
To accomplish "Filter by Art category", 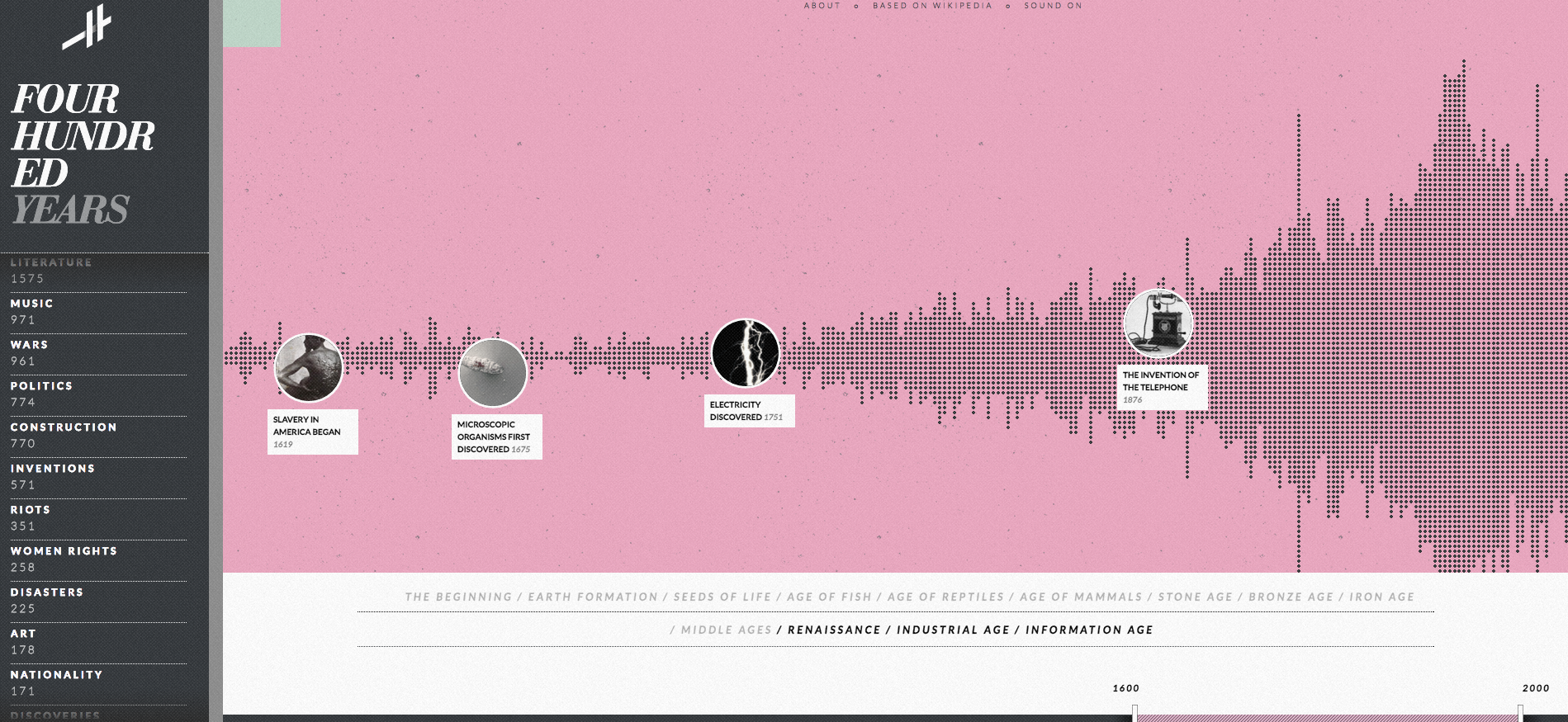I will click(x=98, y=642).
